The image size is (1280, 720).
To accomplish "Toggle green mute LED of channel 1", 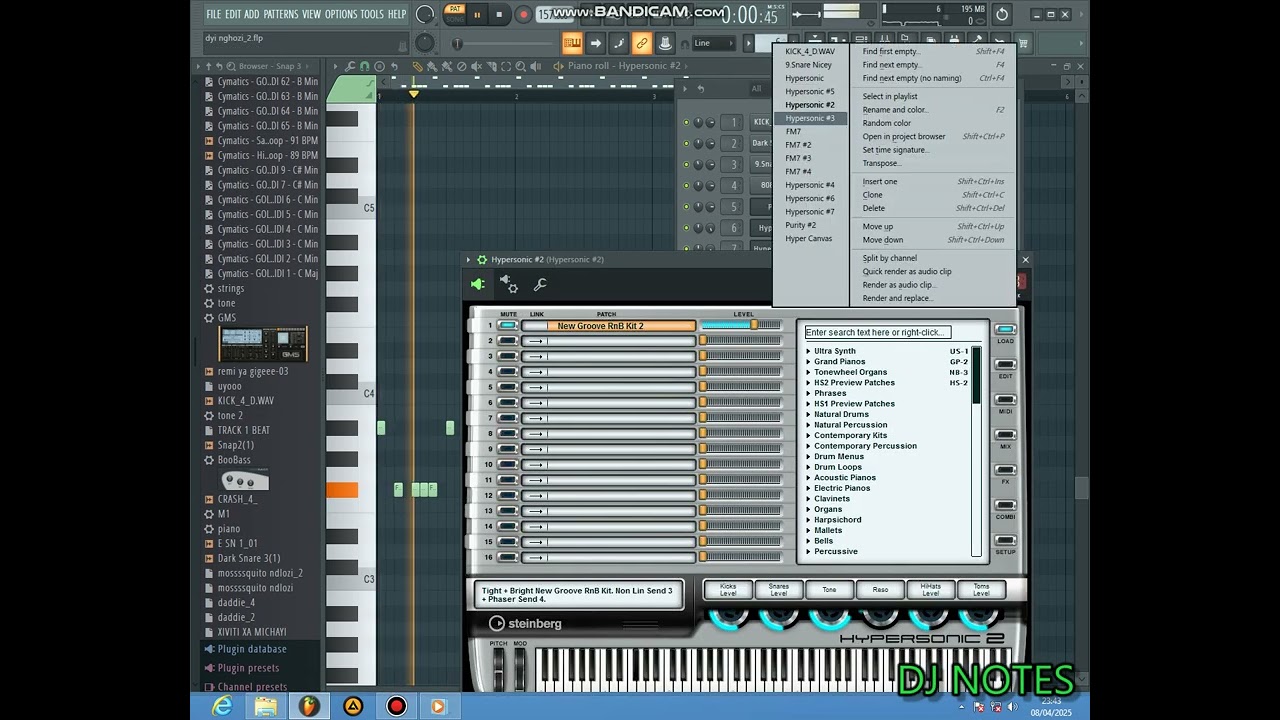I will click(x=686, y=123).
